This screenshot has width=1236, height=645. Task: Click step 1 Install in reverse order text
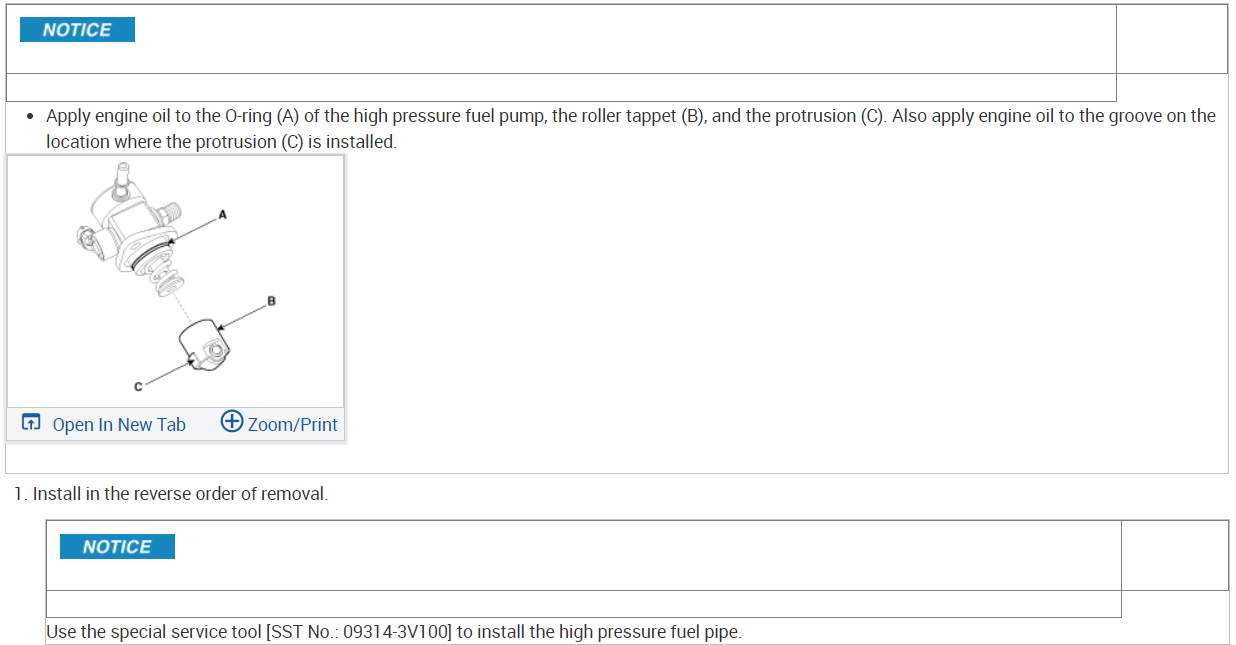tap(180, 494)
